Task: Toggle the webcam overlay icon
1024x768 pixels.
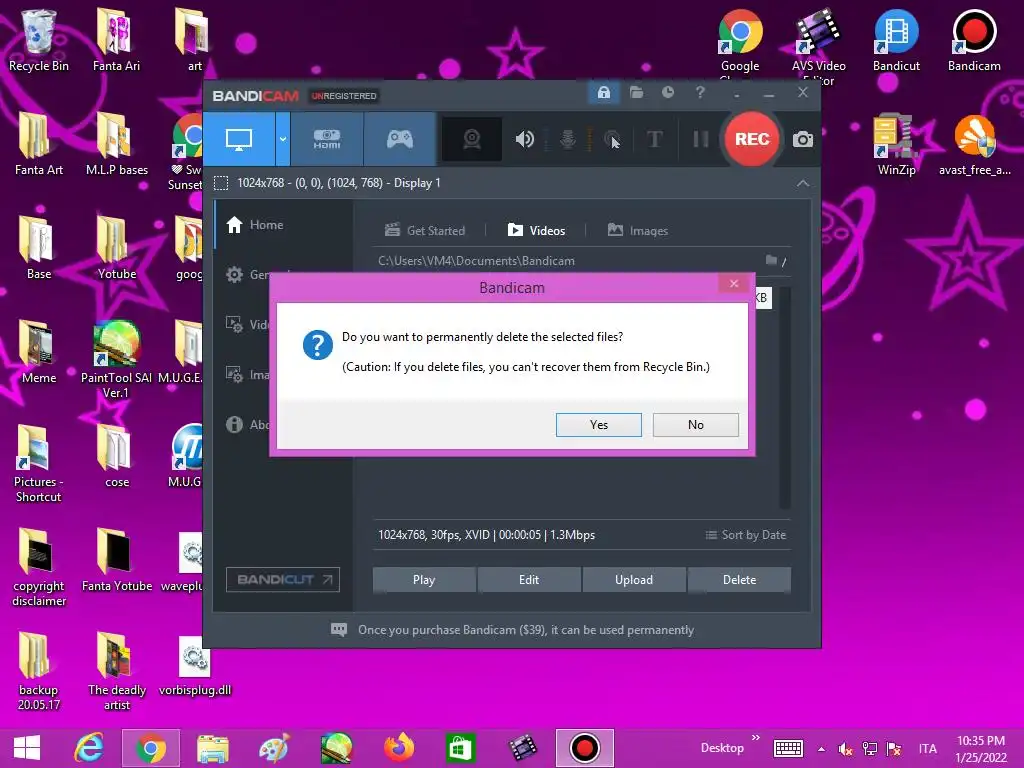Action: [x=472, y=139]
